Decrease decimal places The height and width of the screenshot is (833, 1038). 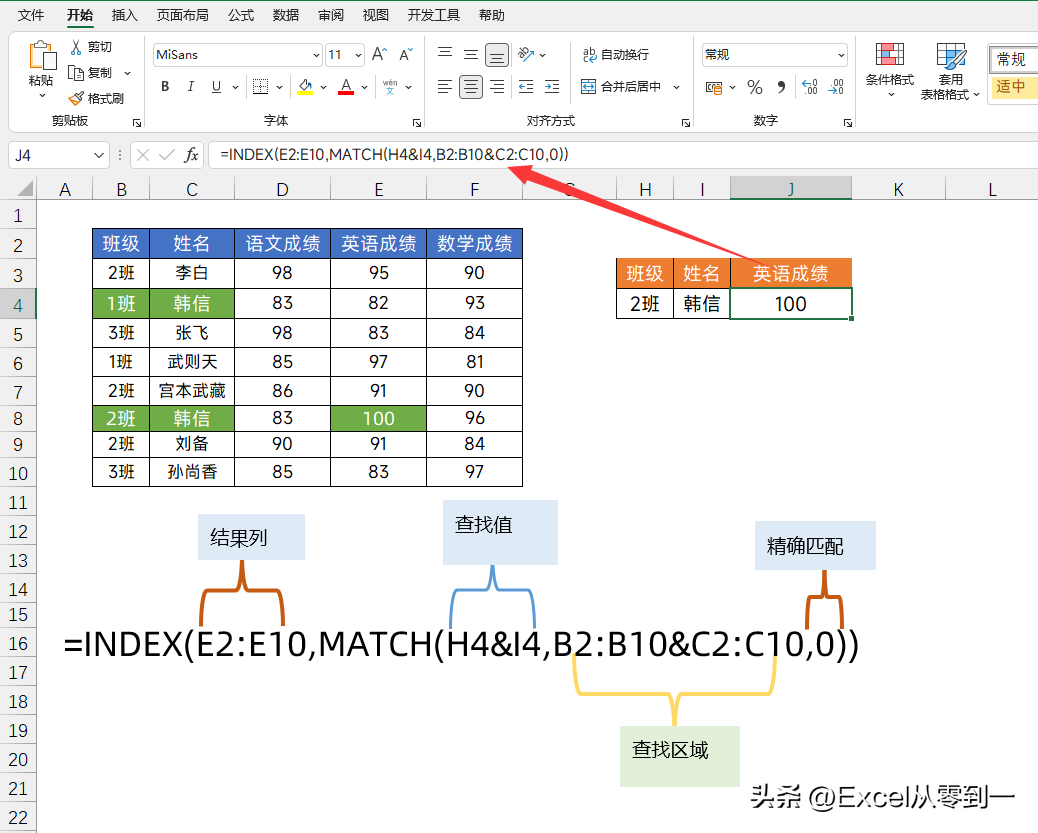pos(836,87)
